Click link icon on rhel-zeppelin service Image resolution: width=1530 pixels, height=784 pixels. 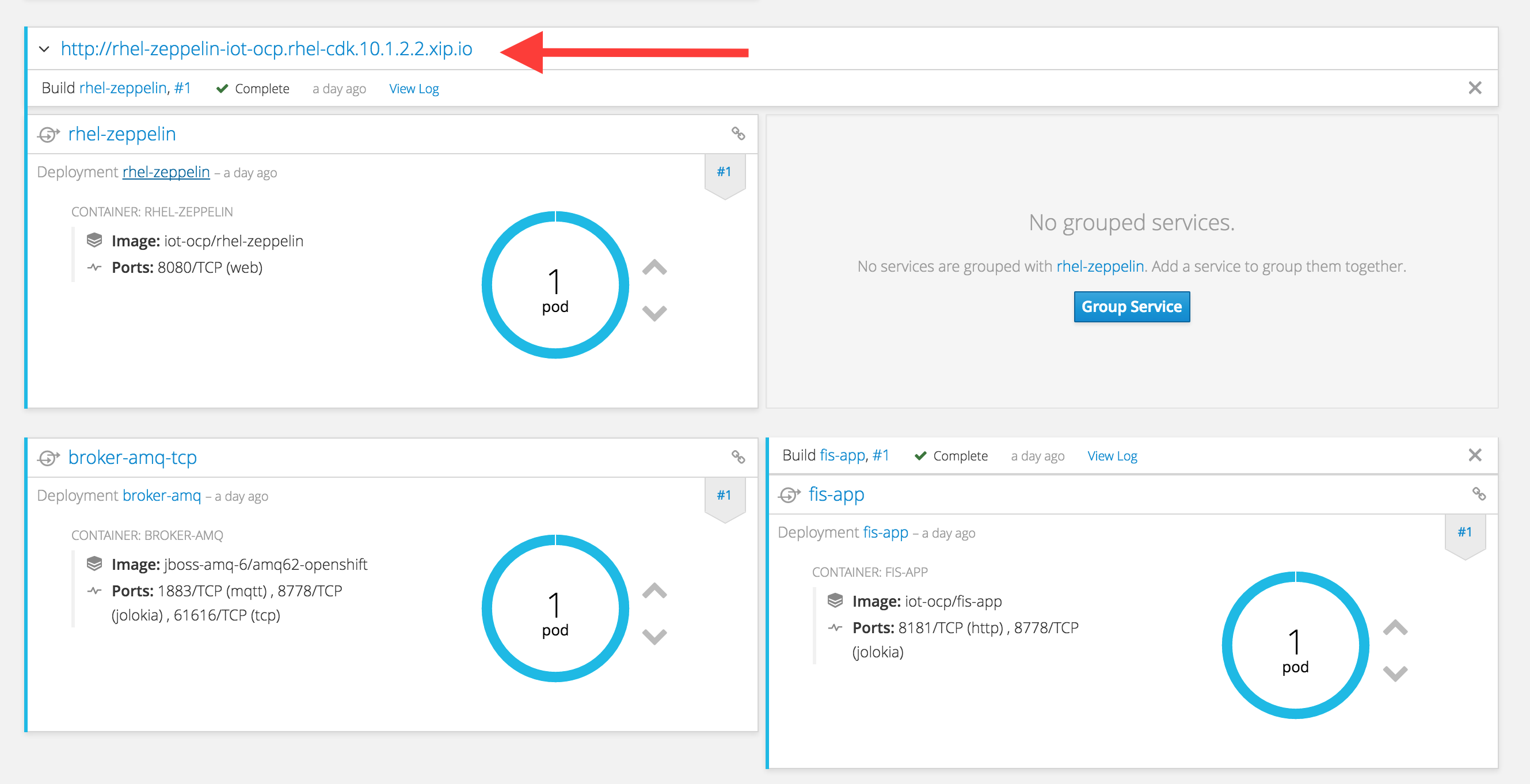point(738,134)
